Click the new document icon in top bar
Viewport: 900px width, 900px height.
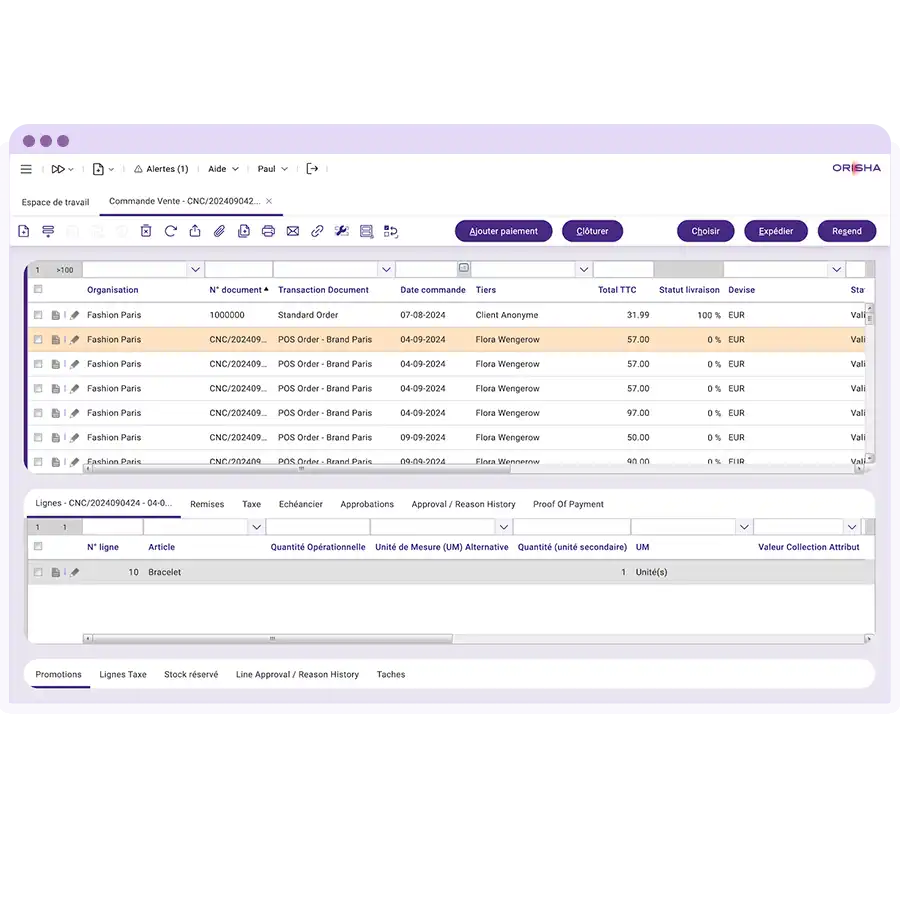(98, 169)
